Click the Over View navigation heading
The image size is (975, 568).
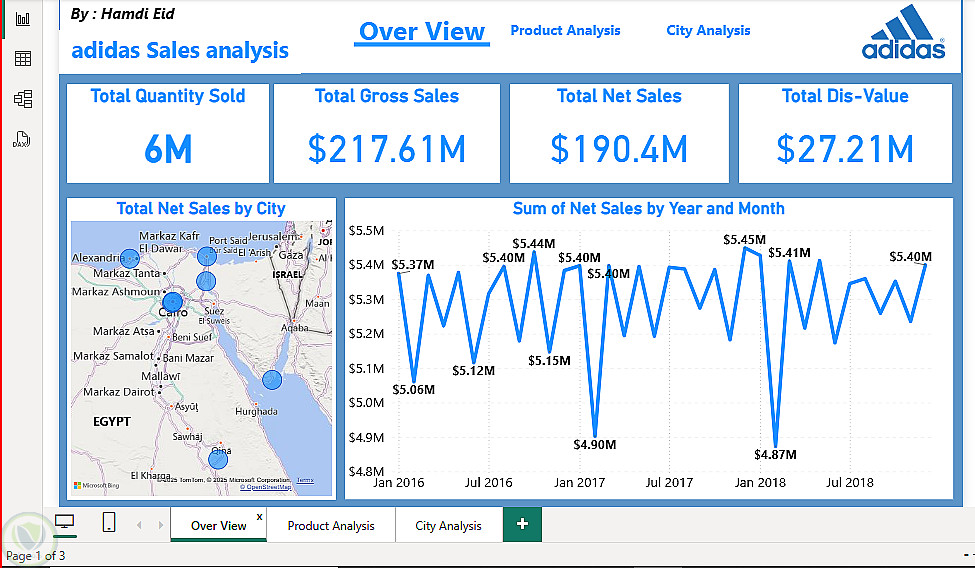422,31
